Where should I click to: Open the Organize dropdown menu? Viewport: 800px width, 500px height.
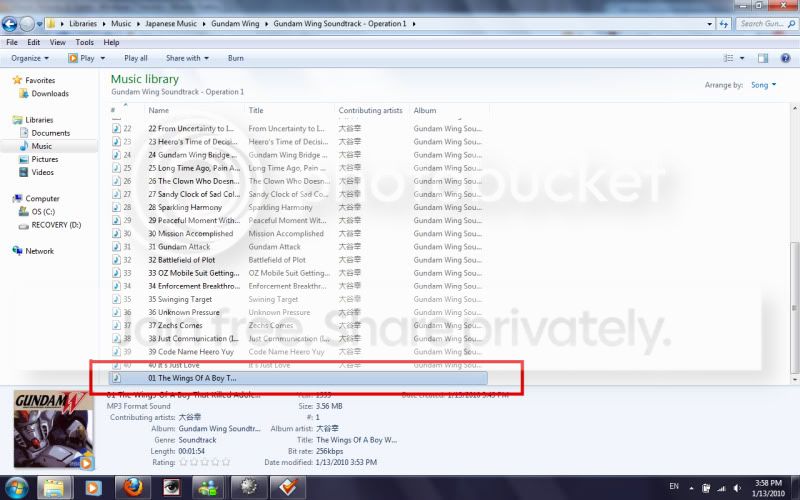[x=30, y=58]
